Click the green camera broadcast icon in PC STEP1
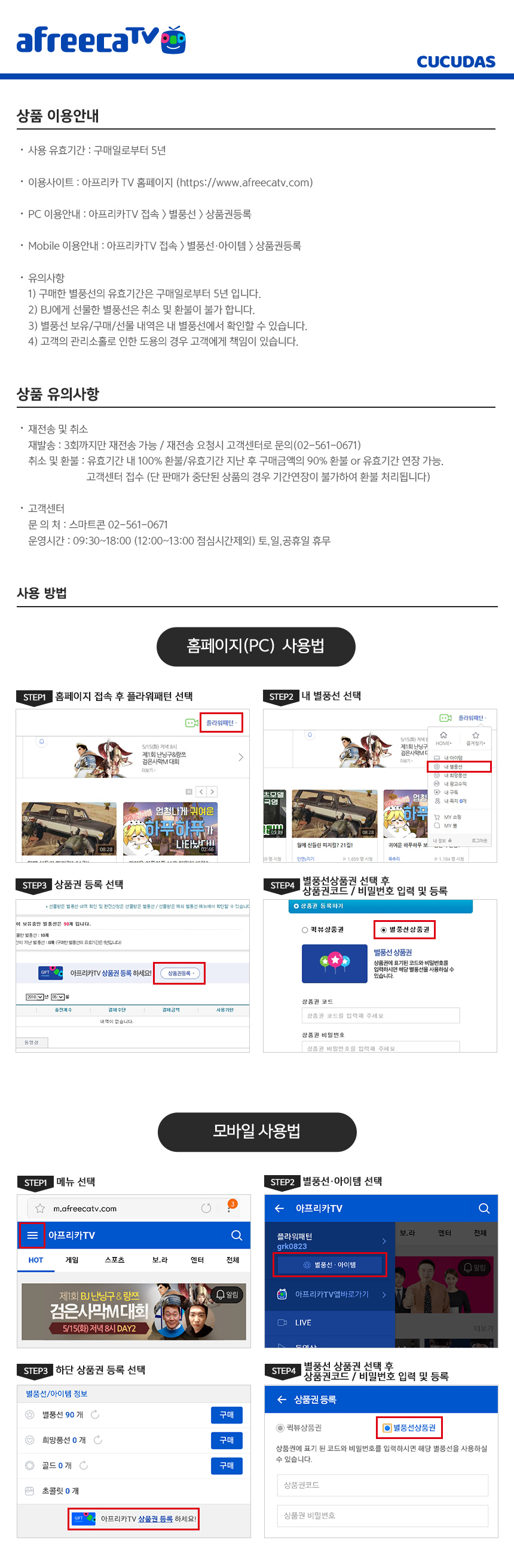 tap(192, 722)
